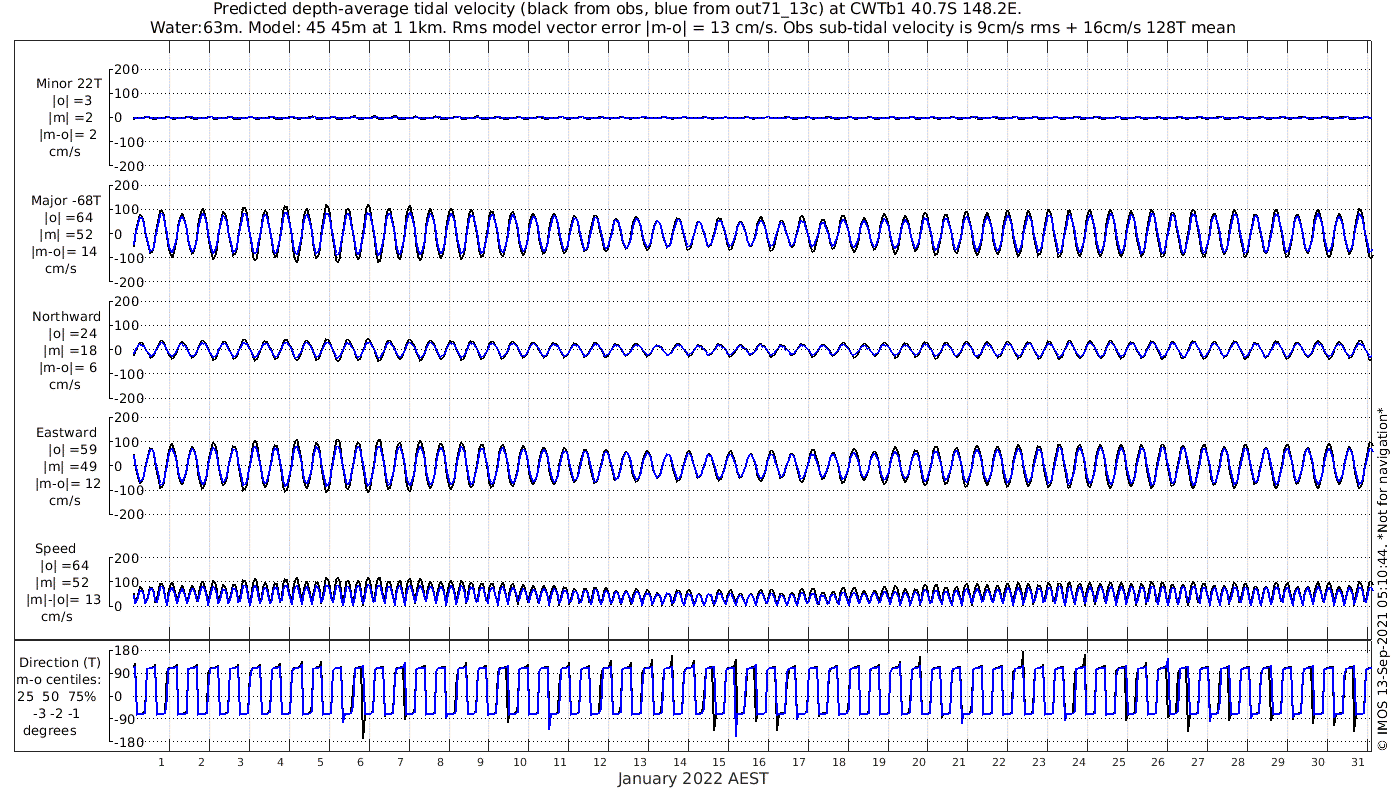Click '|m| =18' under Northward
This screenshot has width=1400, height=800.
pyautogui.click(x=68, y=351)
